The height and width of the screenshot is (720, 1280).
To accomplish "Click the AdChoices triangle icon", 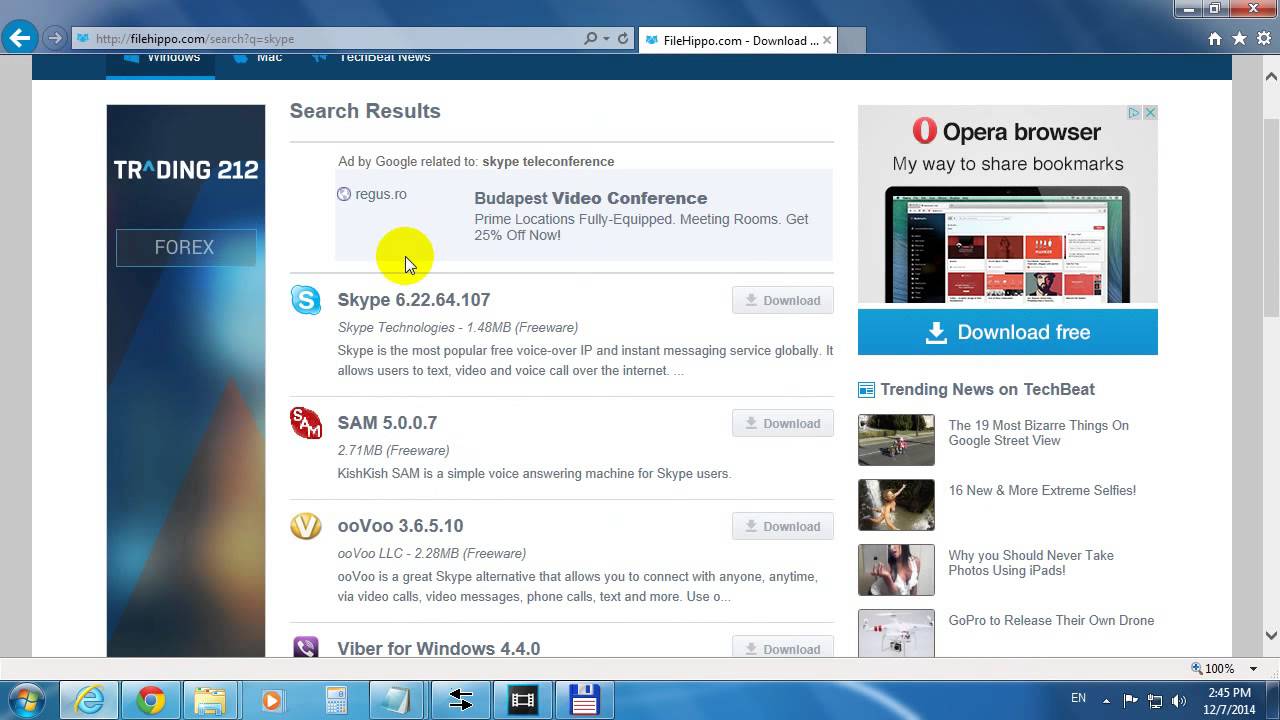I will click(x=1135, y=113).
